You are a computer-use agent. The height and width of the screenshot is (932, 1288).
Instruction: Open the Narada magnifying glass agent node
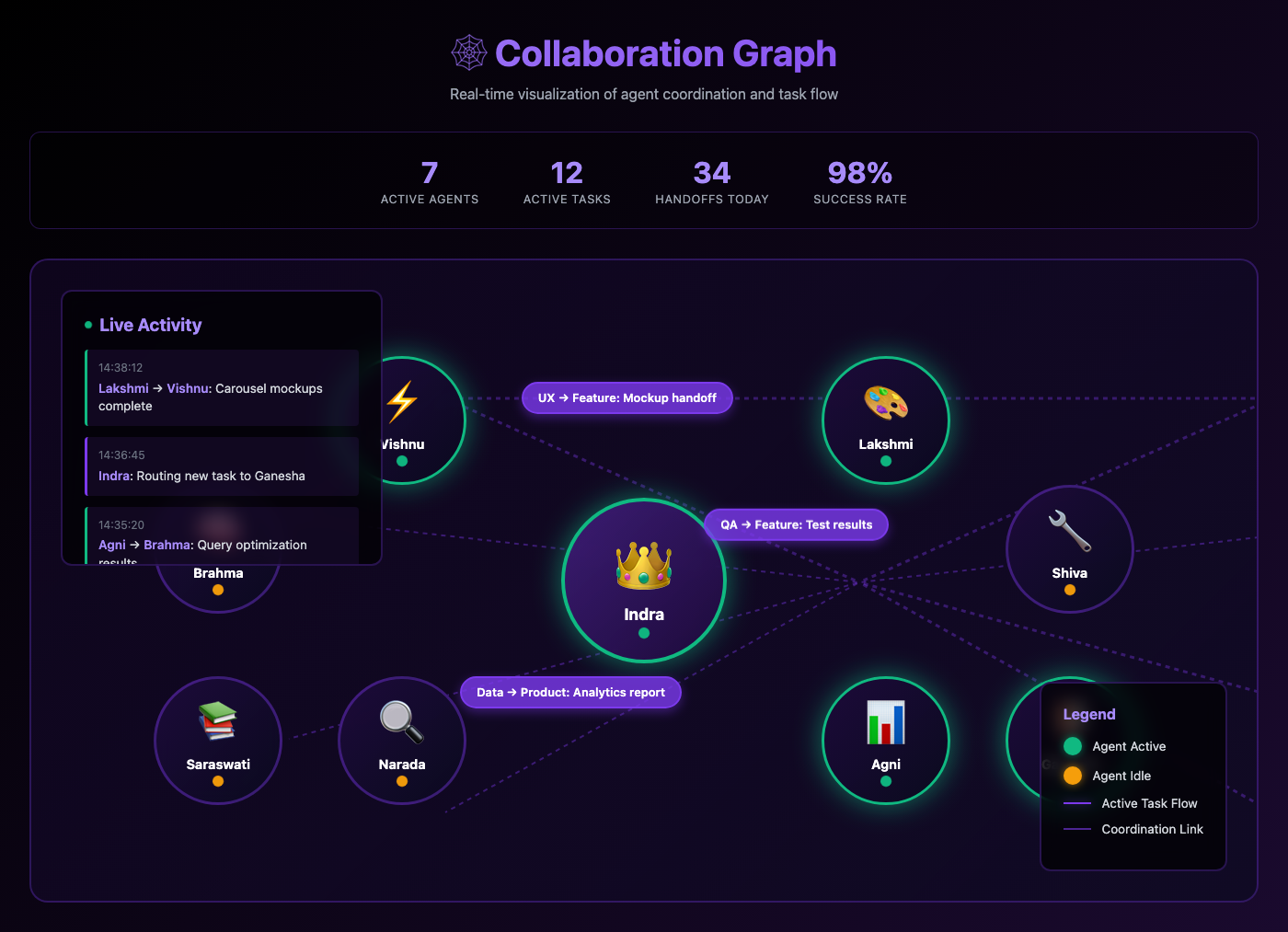point(401,721)
